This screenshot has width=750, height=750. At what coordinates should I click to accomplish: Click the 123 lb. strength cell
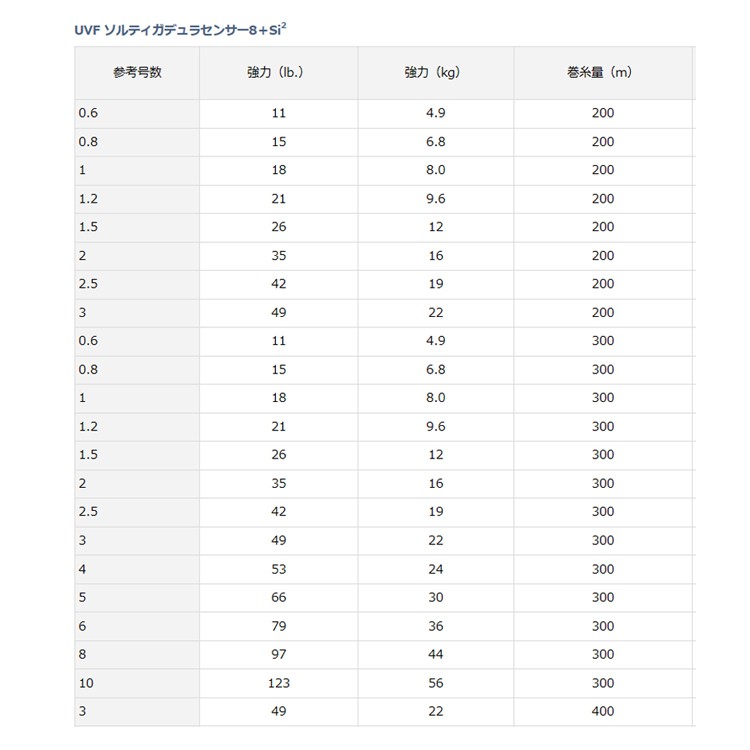(x=278, y=683)
